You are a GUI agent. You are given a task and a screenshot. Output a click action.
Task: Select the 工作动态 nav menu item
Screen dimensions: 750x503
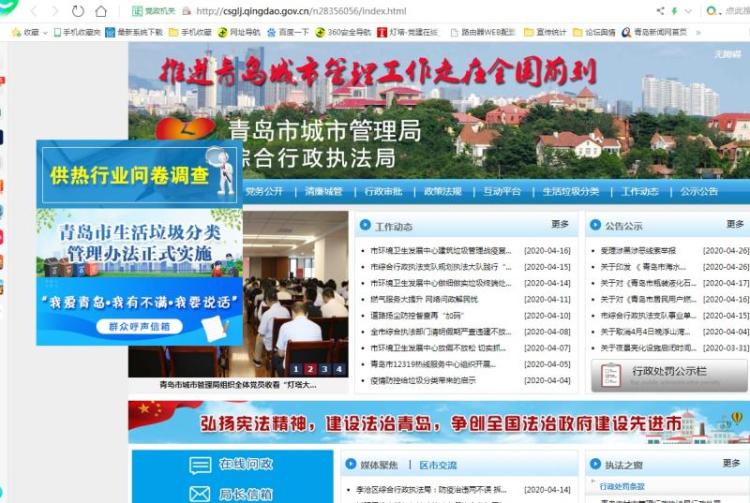[640, 191]
